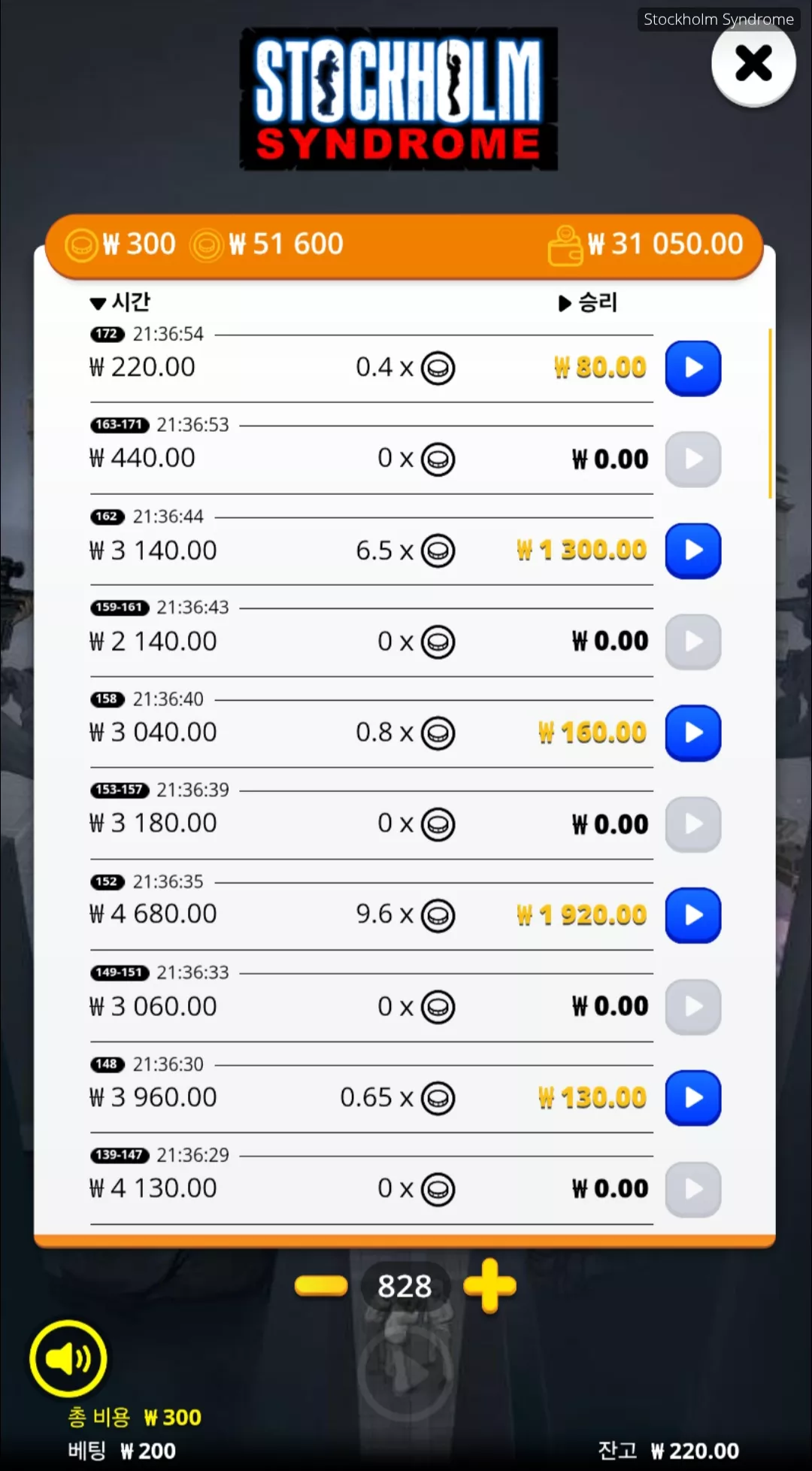Sort history by 승리 column

pos(588,302)
